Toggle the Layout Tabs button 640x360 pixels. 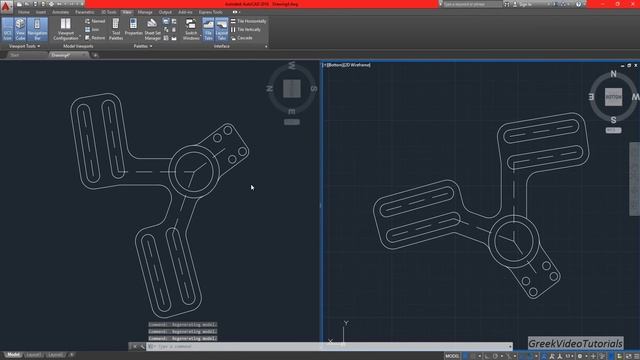(x=222, y=29)
